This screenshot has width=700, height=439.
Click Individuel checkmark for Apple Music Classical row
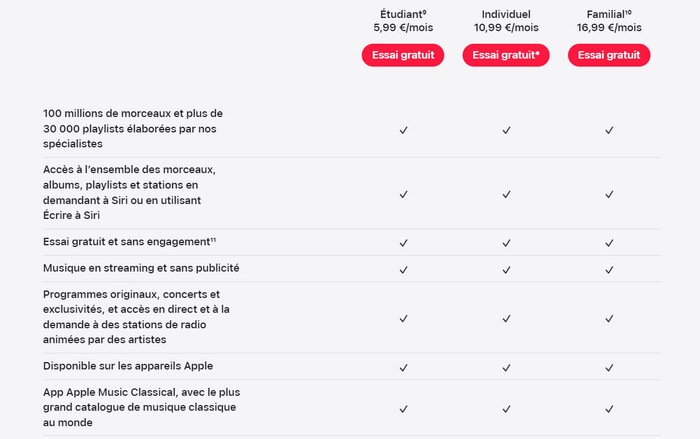pos(506,408)
